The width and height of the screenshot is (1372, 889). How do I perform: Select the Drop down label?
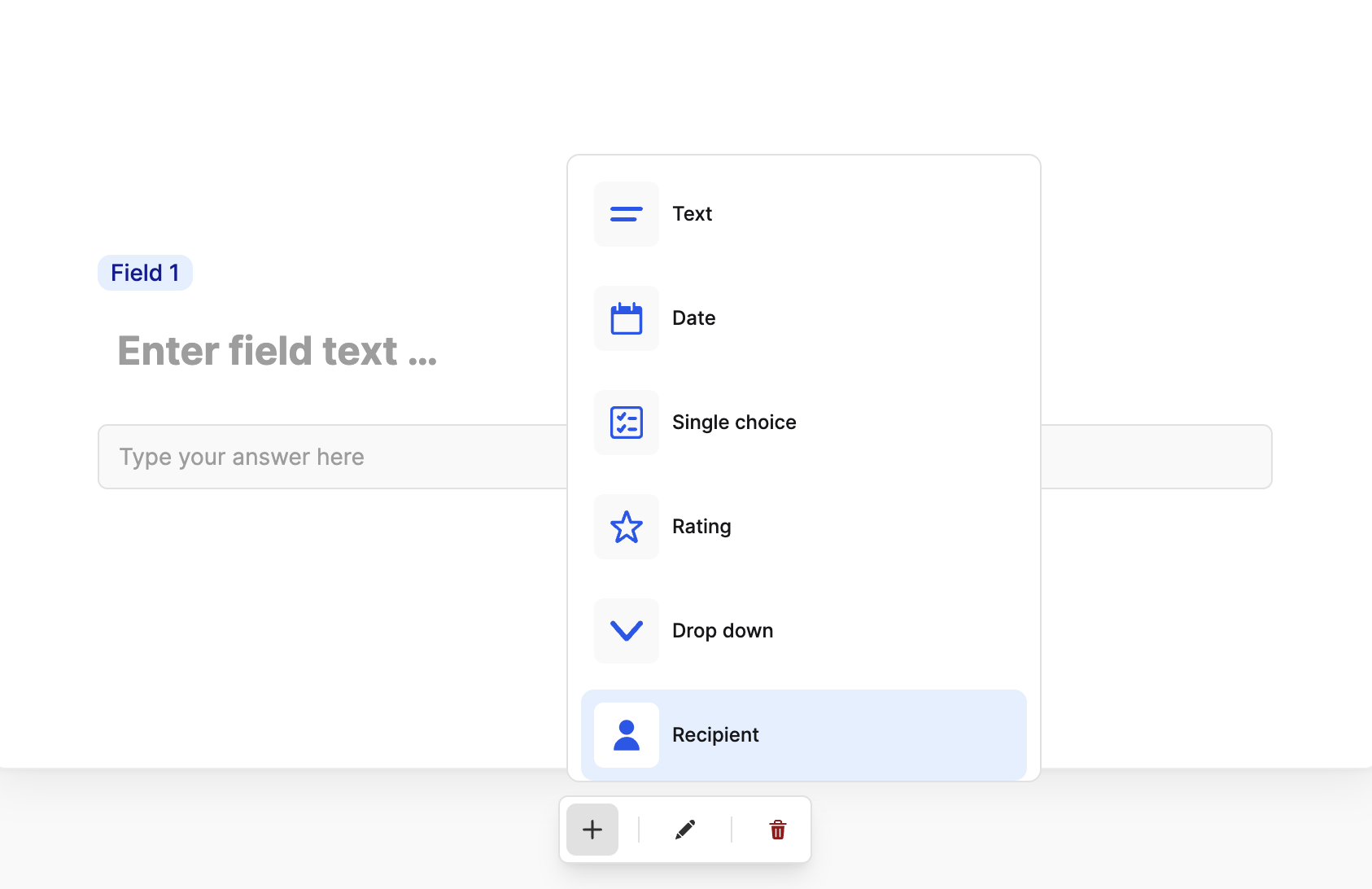[723, 631]
